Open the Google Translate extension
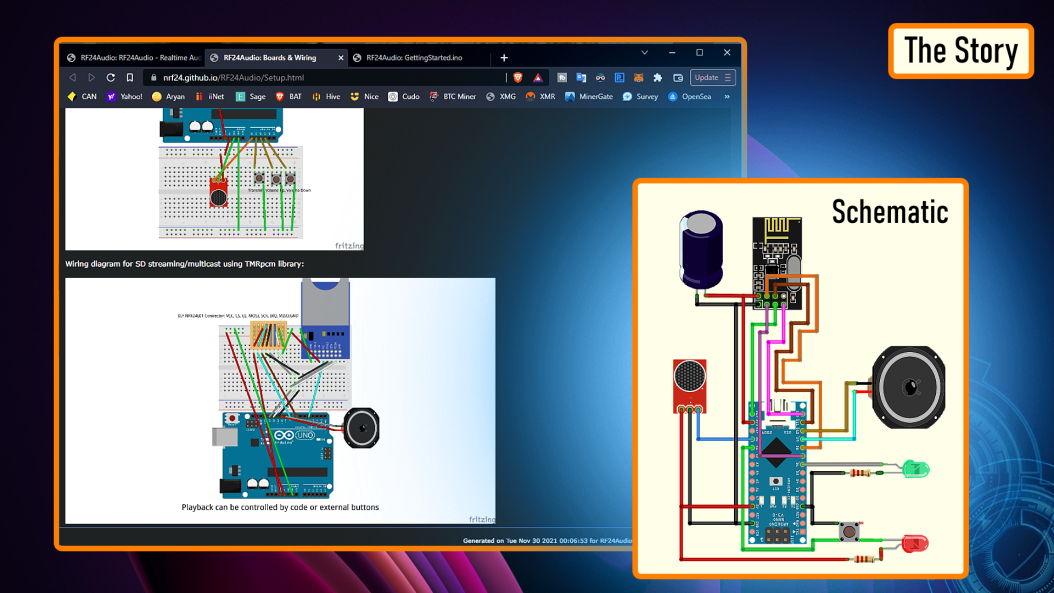 [581, 77]
